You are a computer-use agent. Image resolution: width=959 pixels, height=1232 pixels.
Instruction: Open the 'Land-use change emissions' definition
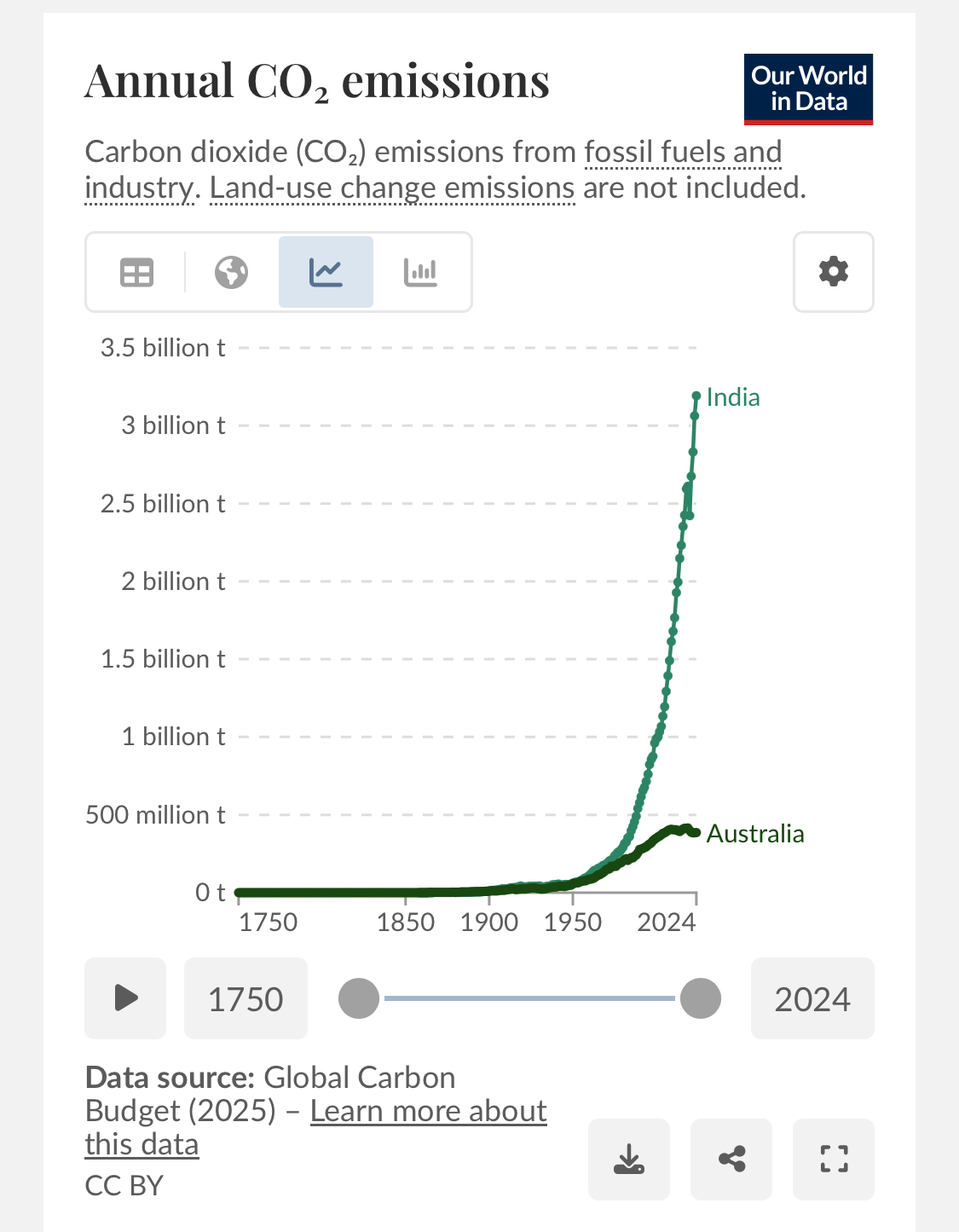pyautogui.click(x=392, y=188)
